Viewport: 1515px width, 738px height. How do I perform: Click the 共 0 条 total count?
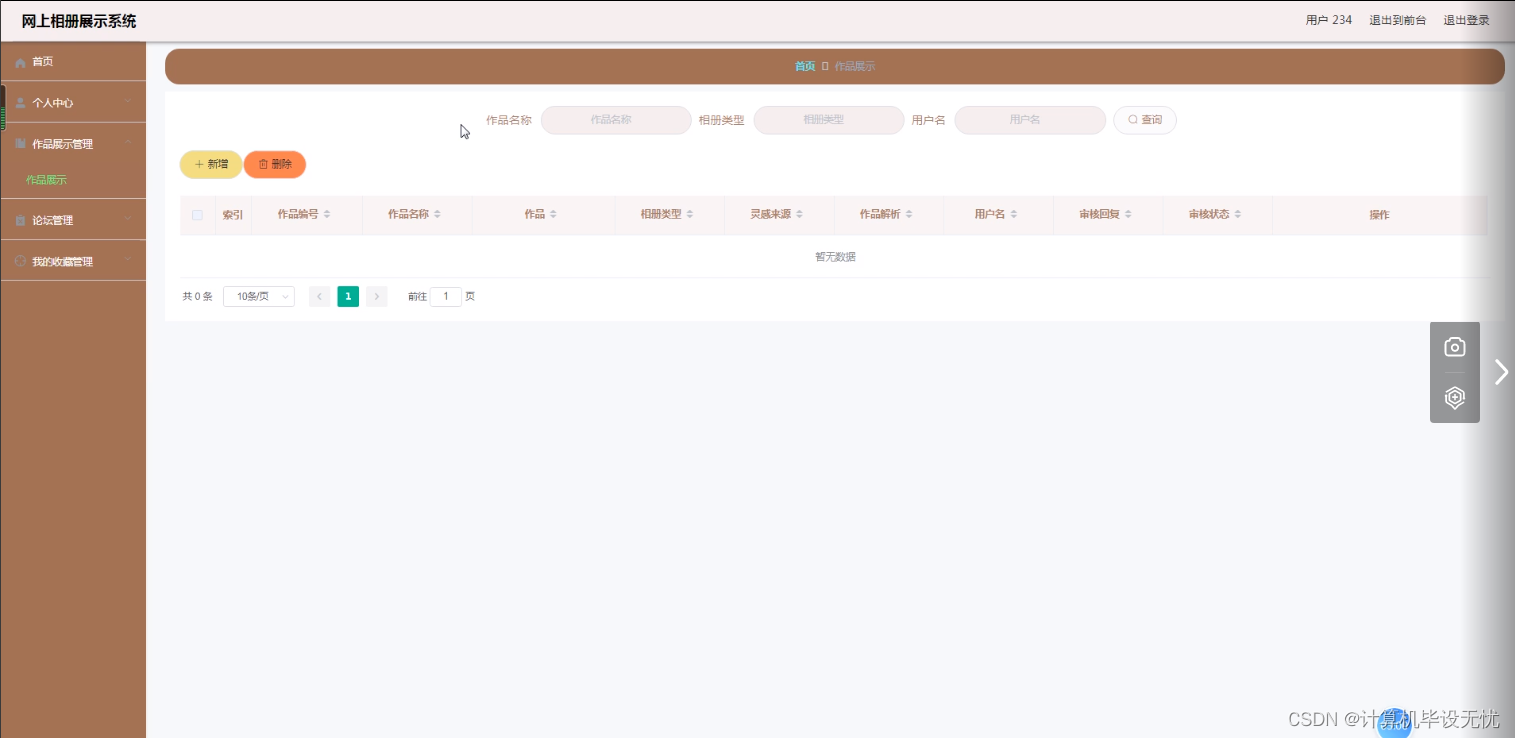coord(198,297)
